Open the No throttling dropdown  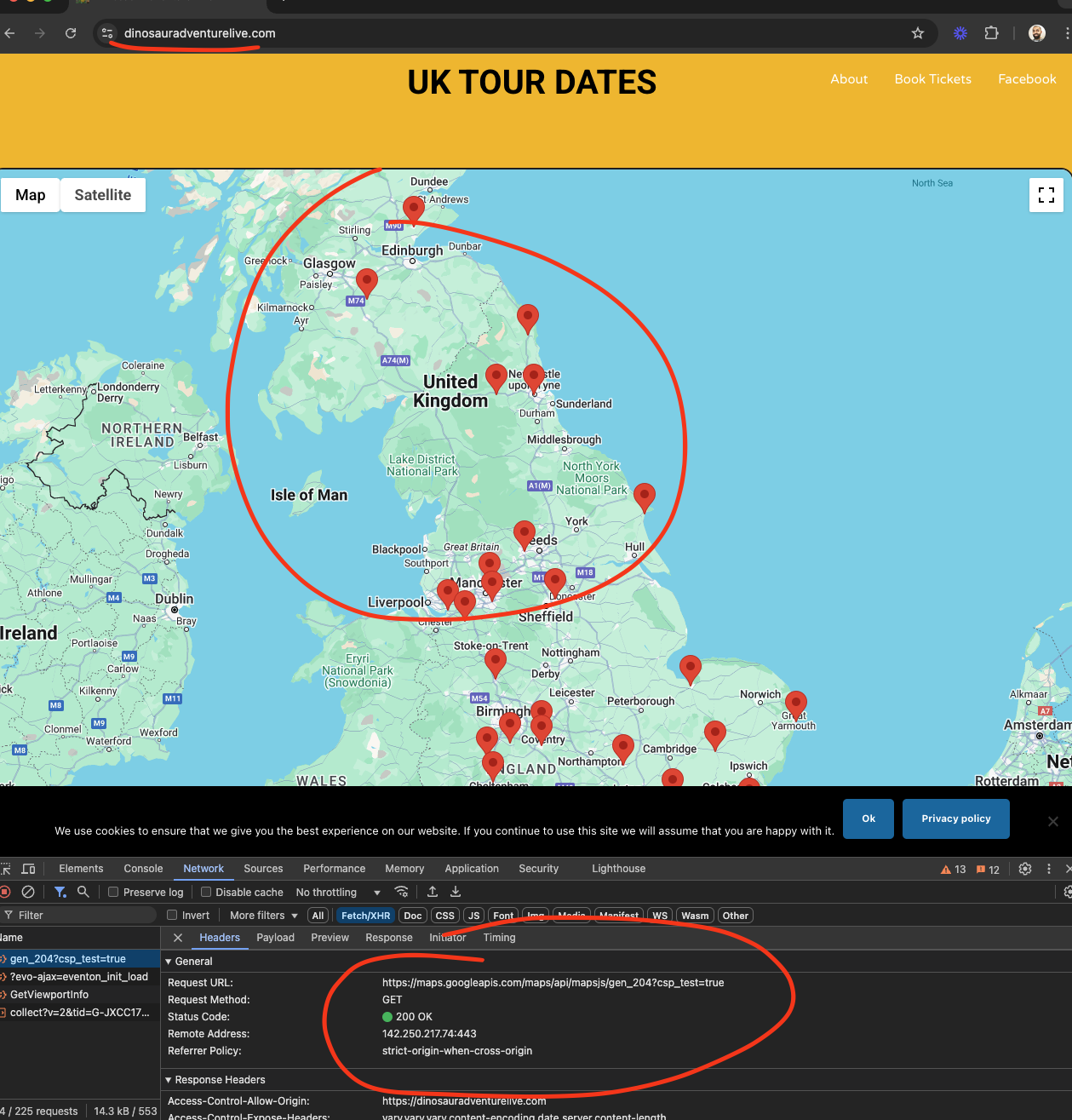pyautogui.click(x=338, y=892)
